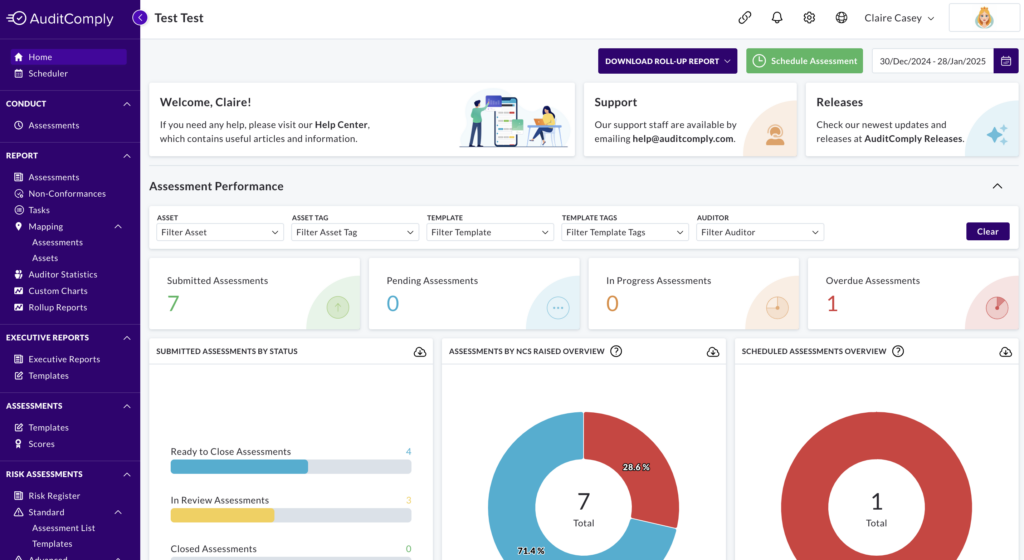This screenshot has height=560, width=1024.
Task: Open AuditComply Releases link
Action: coord(913,138)
